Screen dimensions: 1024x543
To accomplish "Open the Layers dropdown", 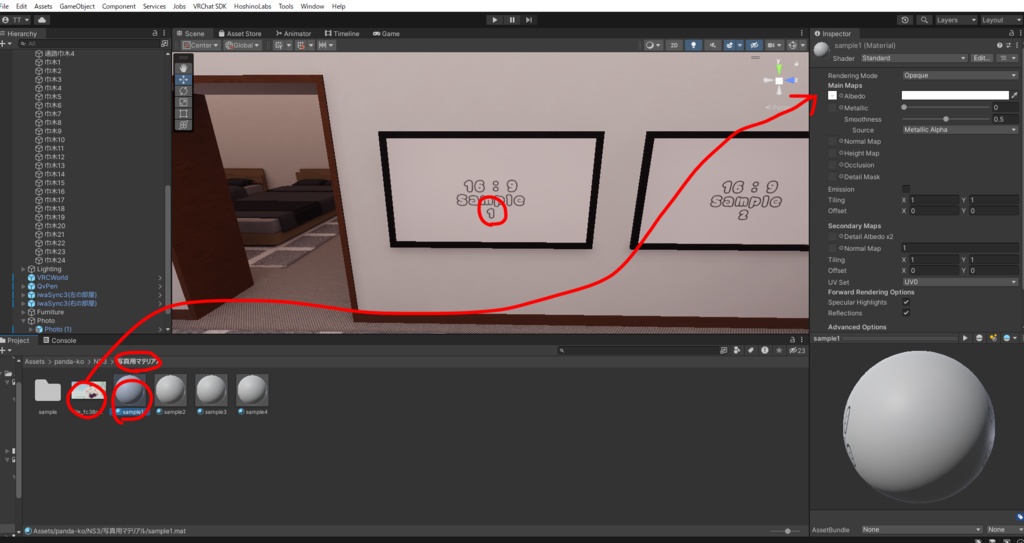I will pyautogui.click(x=956, y=20).
